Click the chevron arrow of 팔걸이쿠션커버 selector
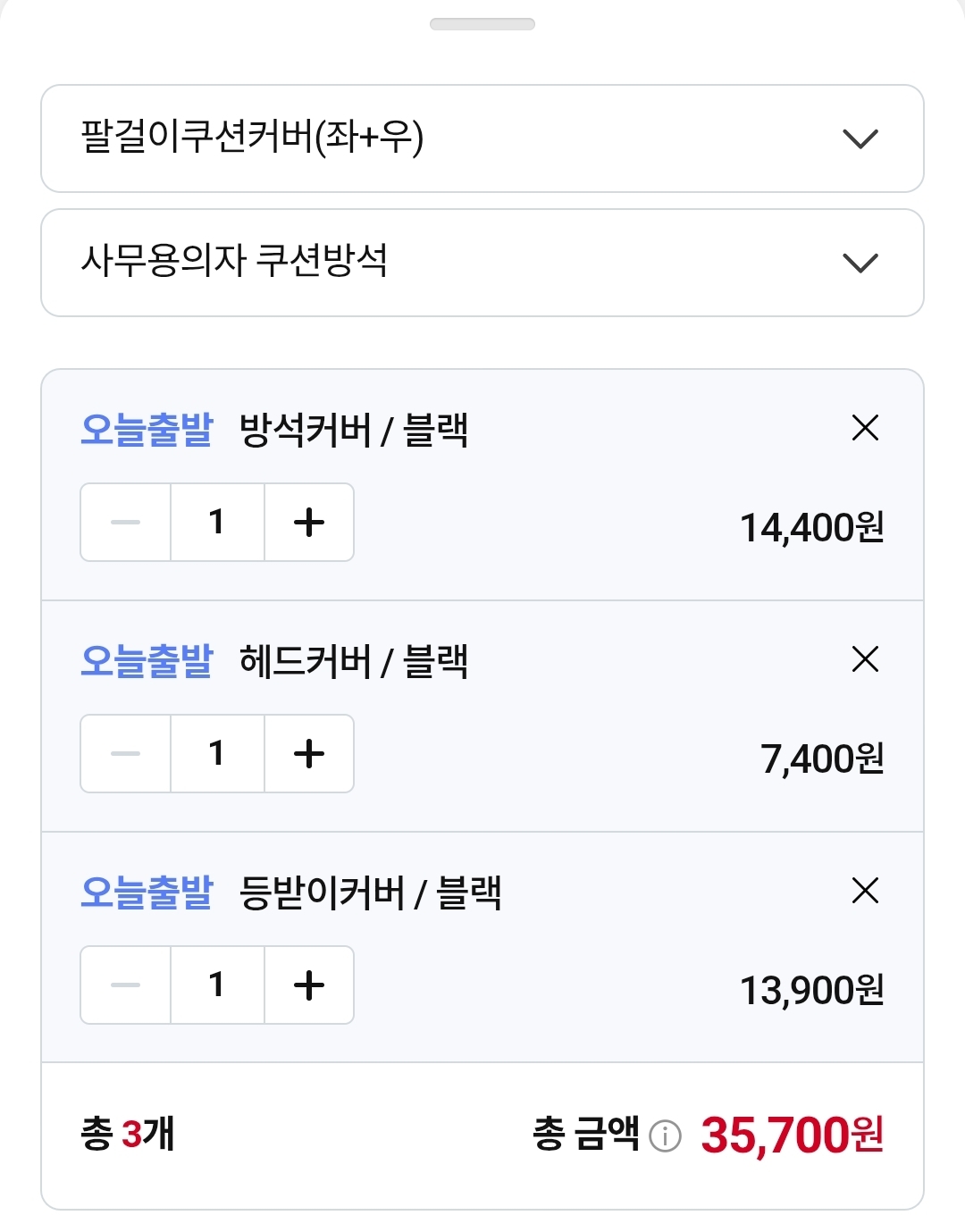This screenshot has width=965, height=1232. [860, 138]
